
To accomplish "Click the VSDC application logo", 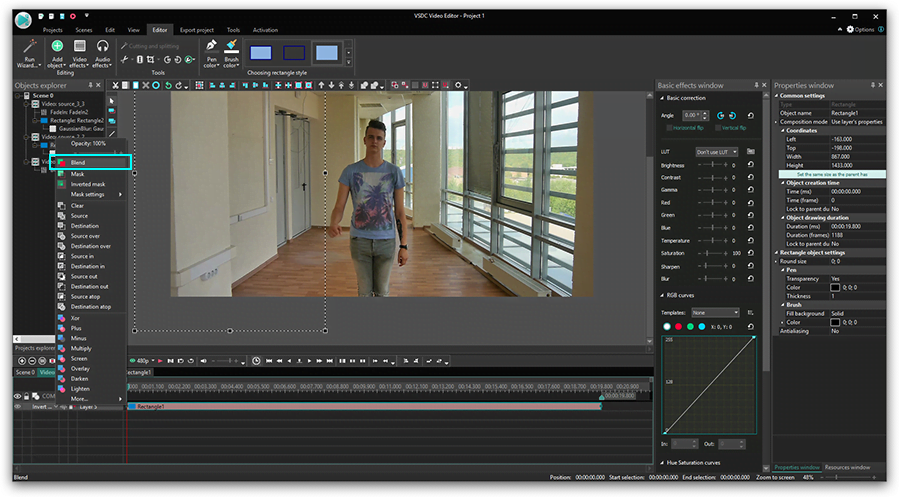I will (x=23, y=20).
